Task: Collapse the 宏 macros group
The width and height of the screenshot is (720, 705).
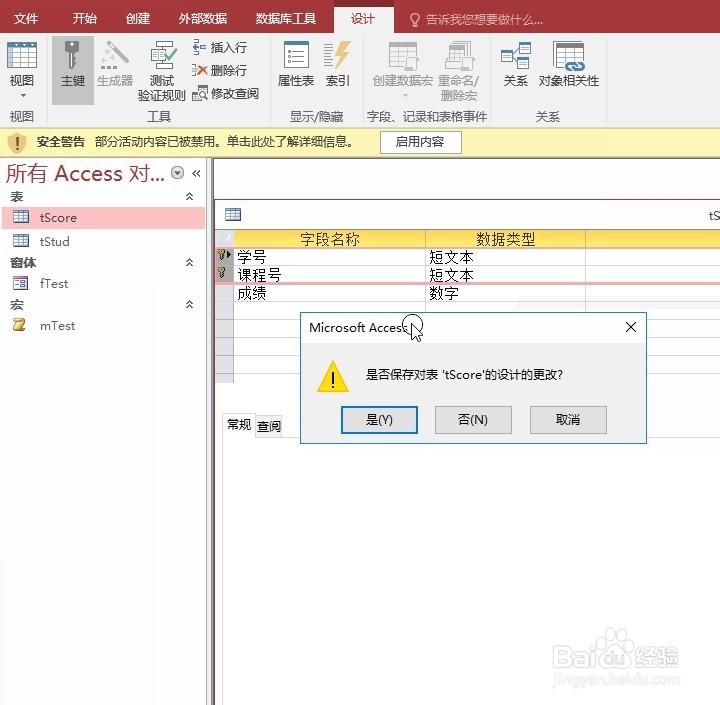Action: tap(189, 305)
